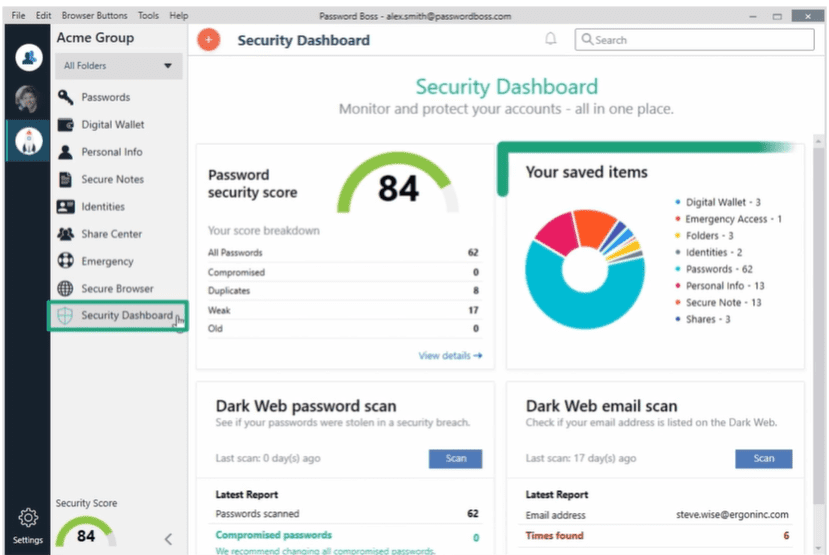The height and width of the screenshot is (555, 829).
Task: Click the Search input field
Action: point(694,40)
